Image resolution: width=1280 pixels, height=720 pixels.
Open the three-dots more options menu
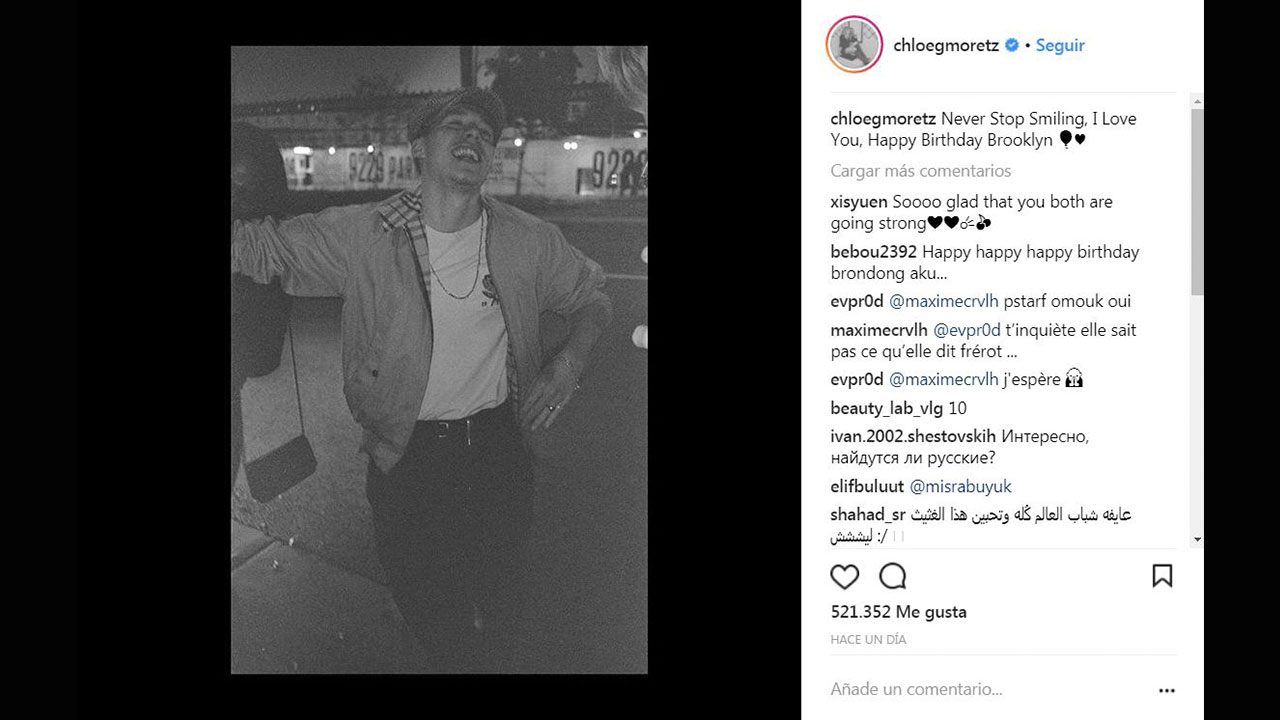[x=1166, y=690]
